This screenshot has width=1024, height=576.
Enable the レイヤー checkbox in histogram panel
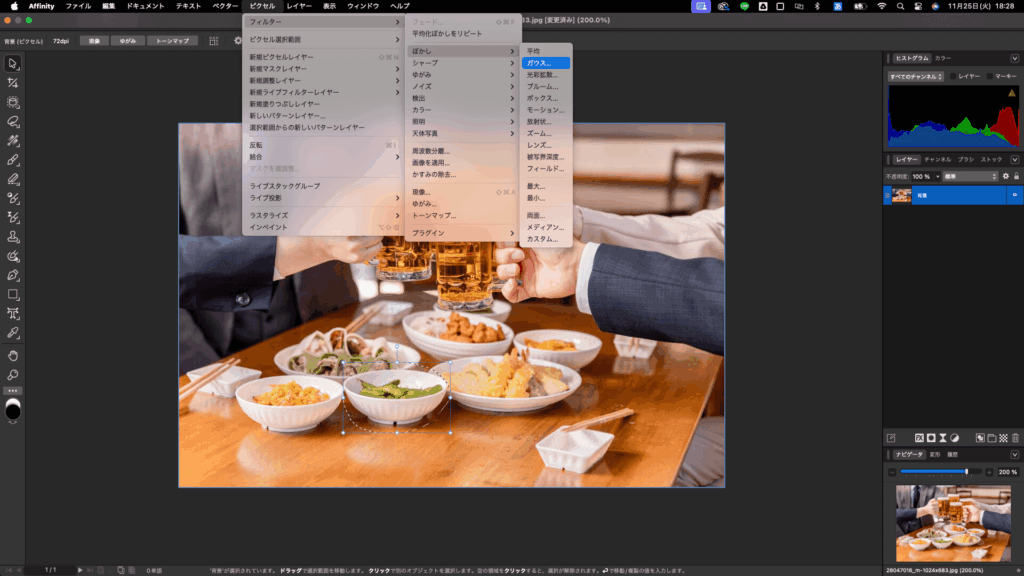coord(953,76)
